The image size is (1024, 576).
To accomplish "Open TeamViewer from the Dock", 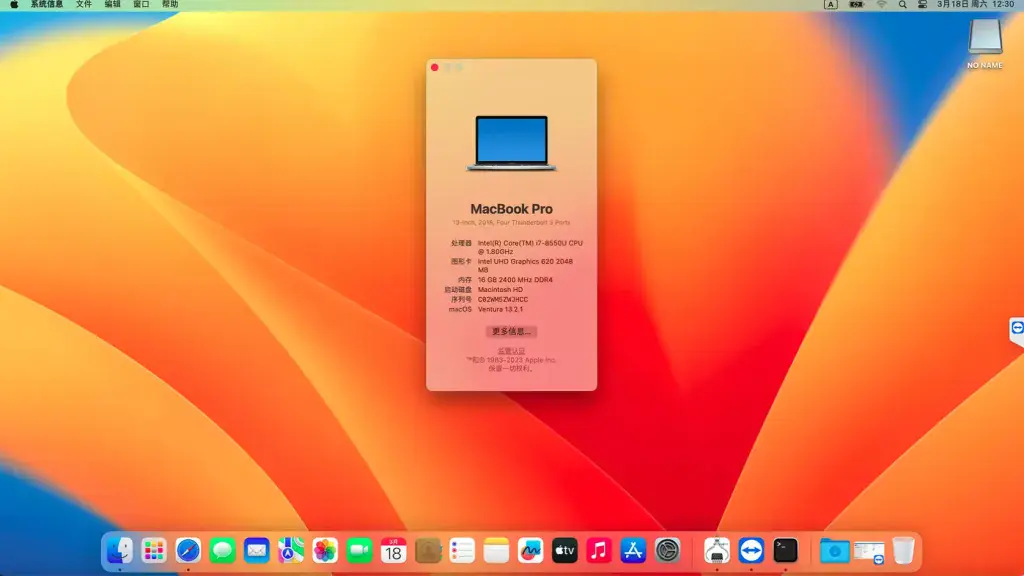I will [x=751, y=551].
